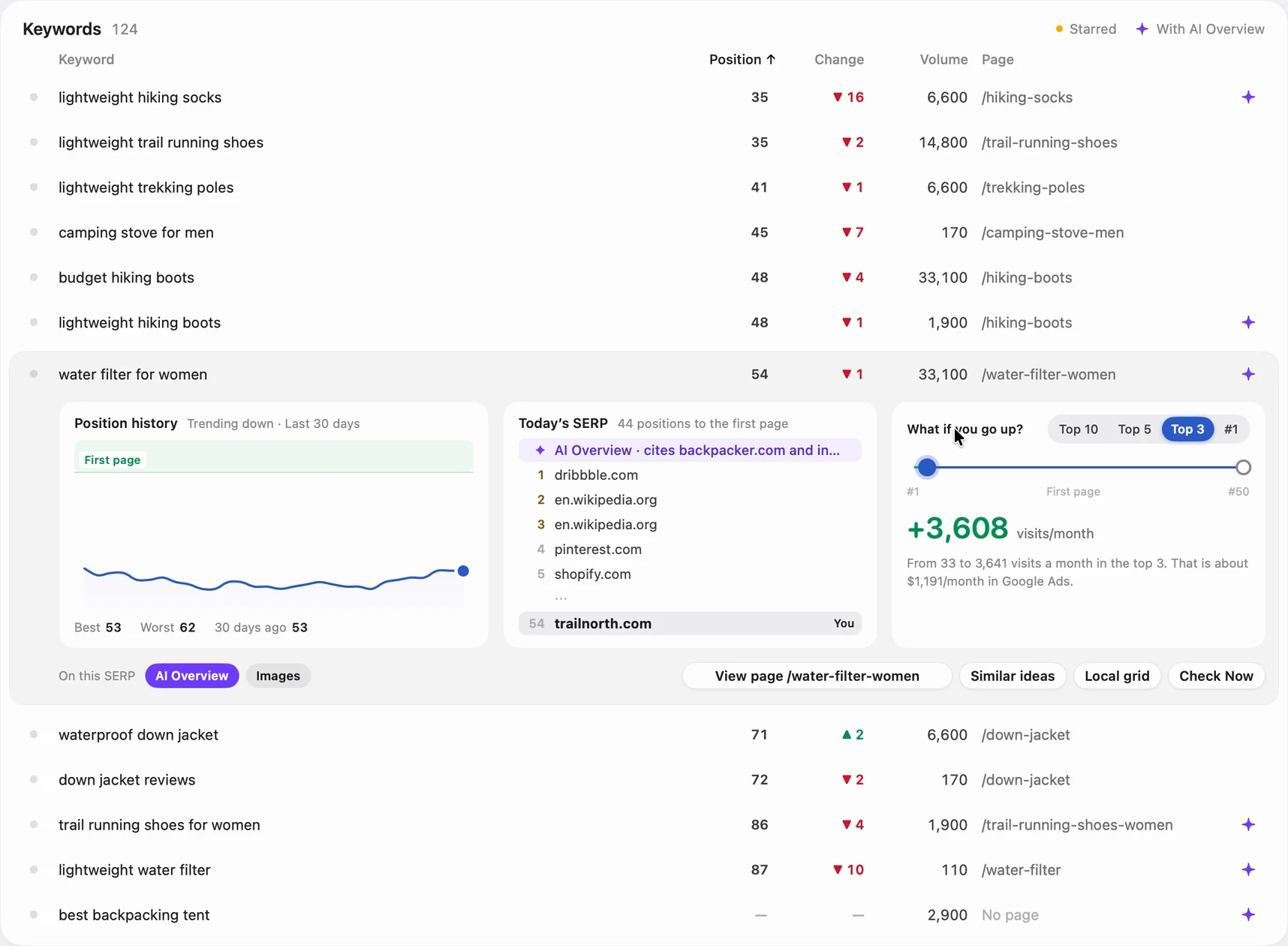
Task: Click the Check Now button
Action: coord(1216,676)
